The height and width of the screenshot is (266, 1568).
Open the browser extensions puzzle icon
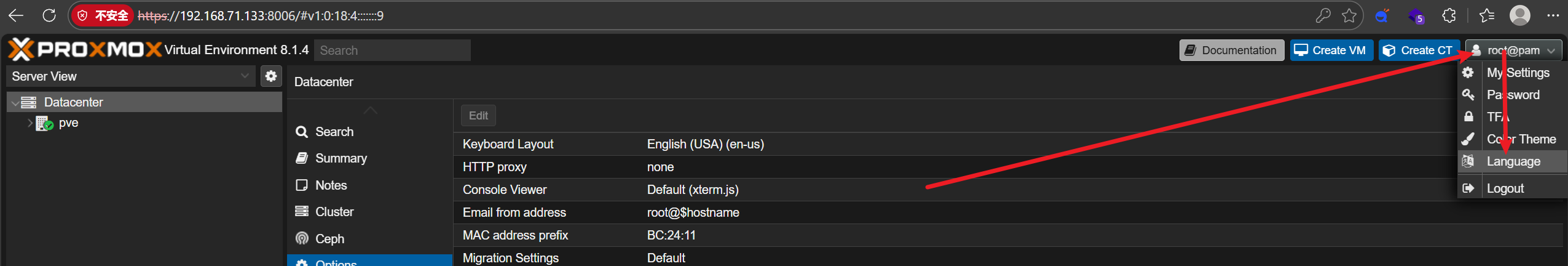[x=1449, y=15]
